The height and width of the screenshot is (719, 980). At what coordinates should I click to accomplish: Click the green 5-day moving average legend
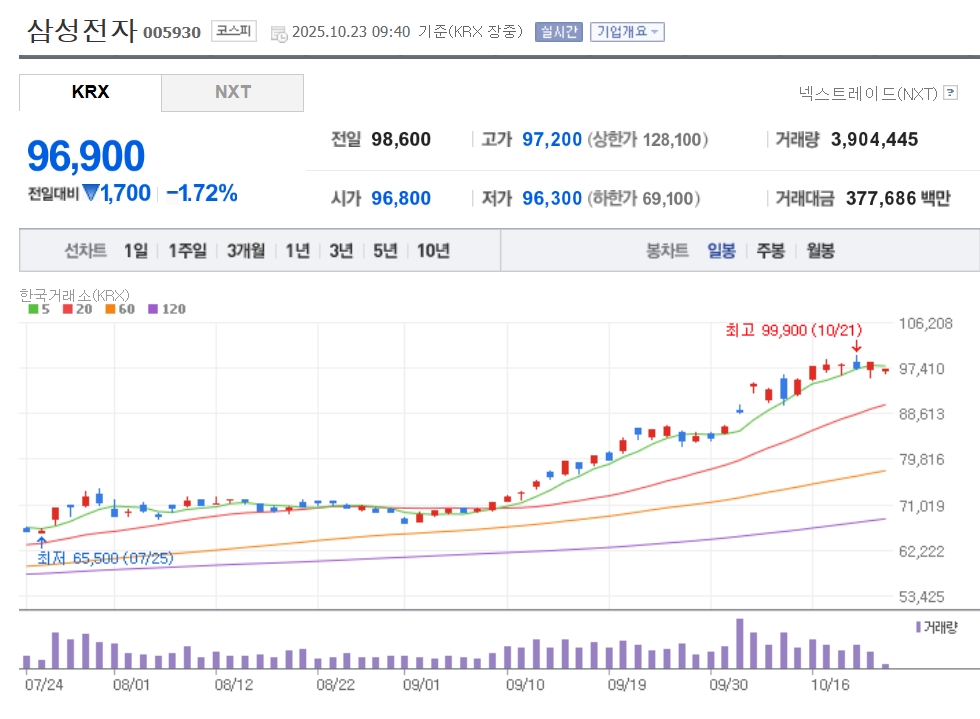[x=39, y=309]
